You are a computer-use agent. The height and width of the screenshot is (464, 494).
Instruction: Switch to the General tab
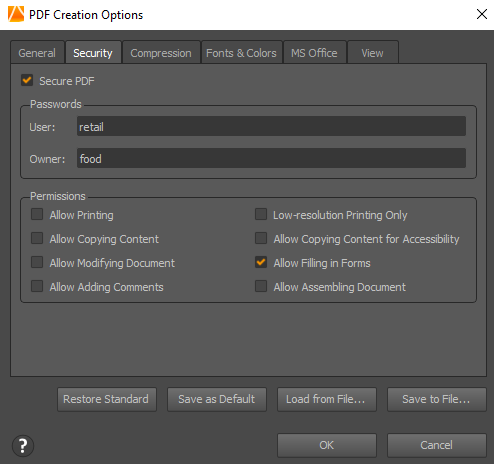(37, 53)
